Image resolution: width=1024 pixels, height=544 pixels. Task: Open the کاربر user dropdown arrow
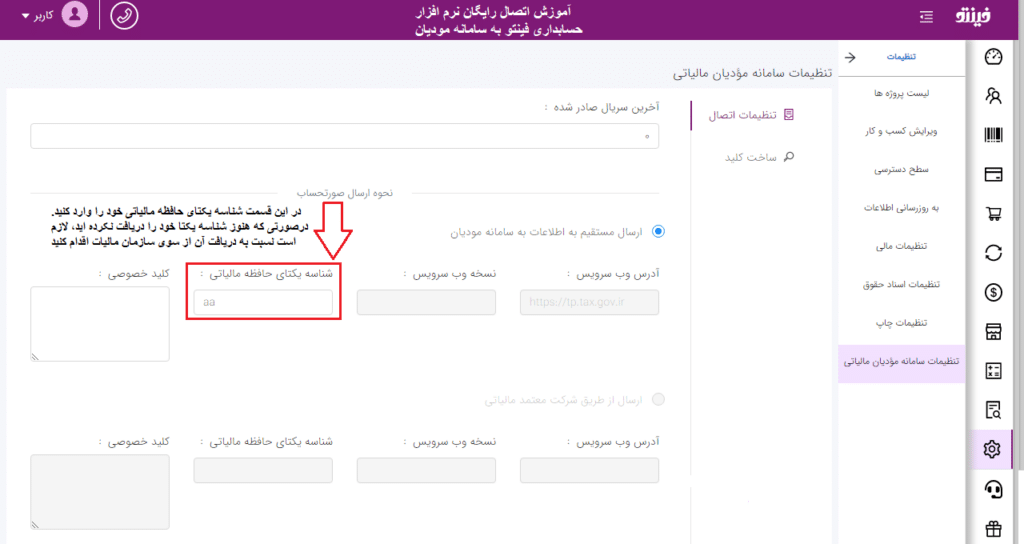tap(25, 16)
